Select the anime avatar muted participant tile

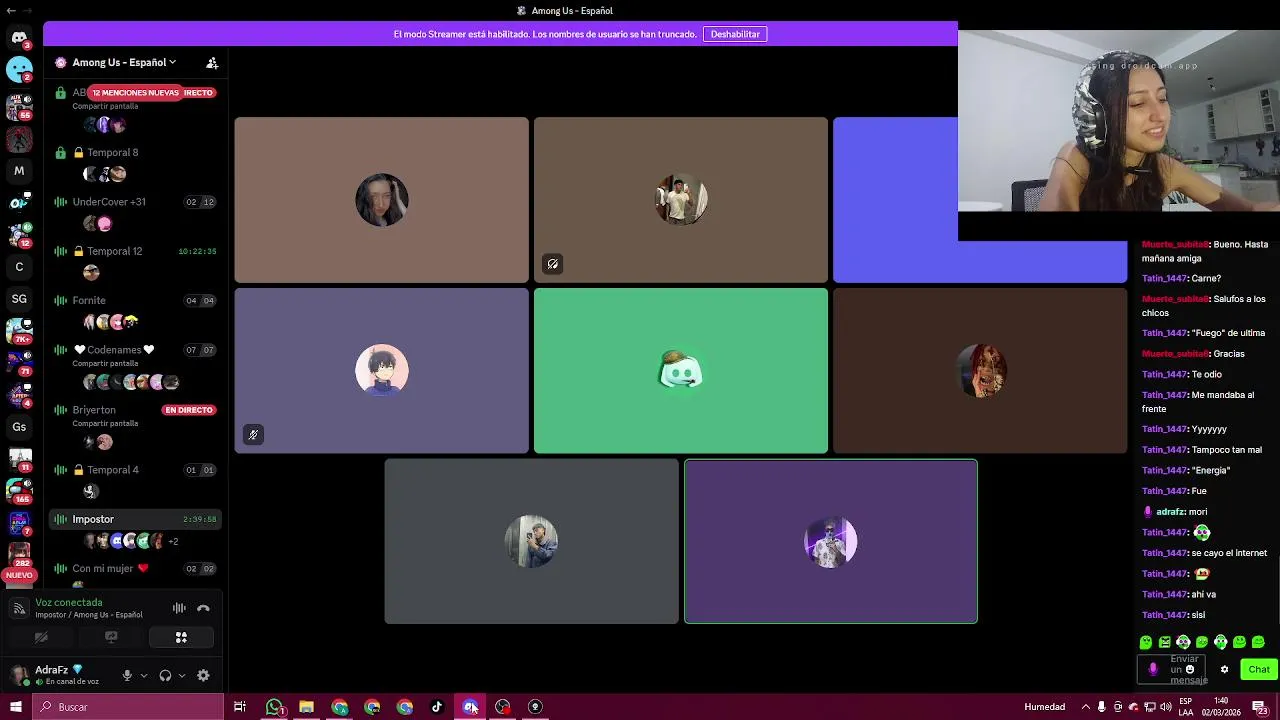pyautogui.click(x=381, y=371)
